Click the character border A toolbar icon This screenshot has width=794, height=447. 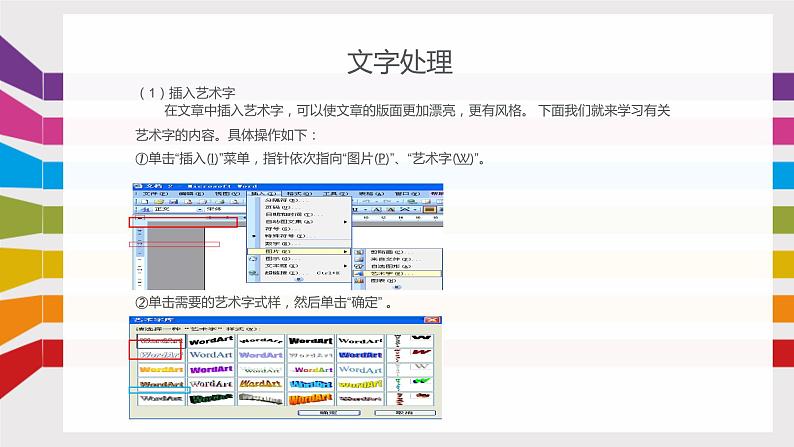[x=377, y=209]
